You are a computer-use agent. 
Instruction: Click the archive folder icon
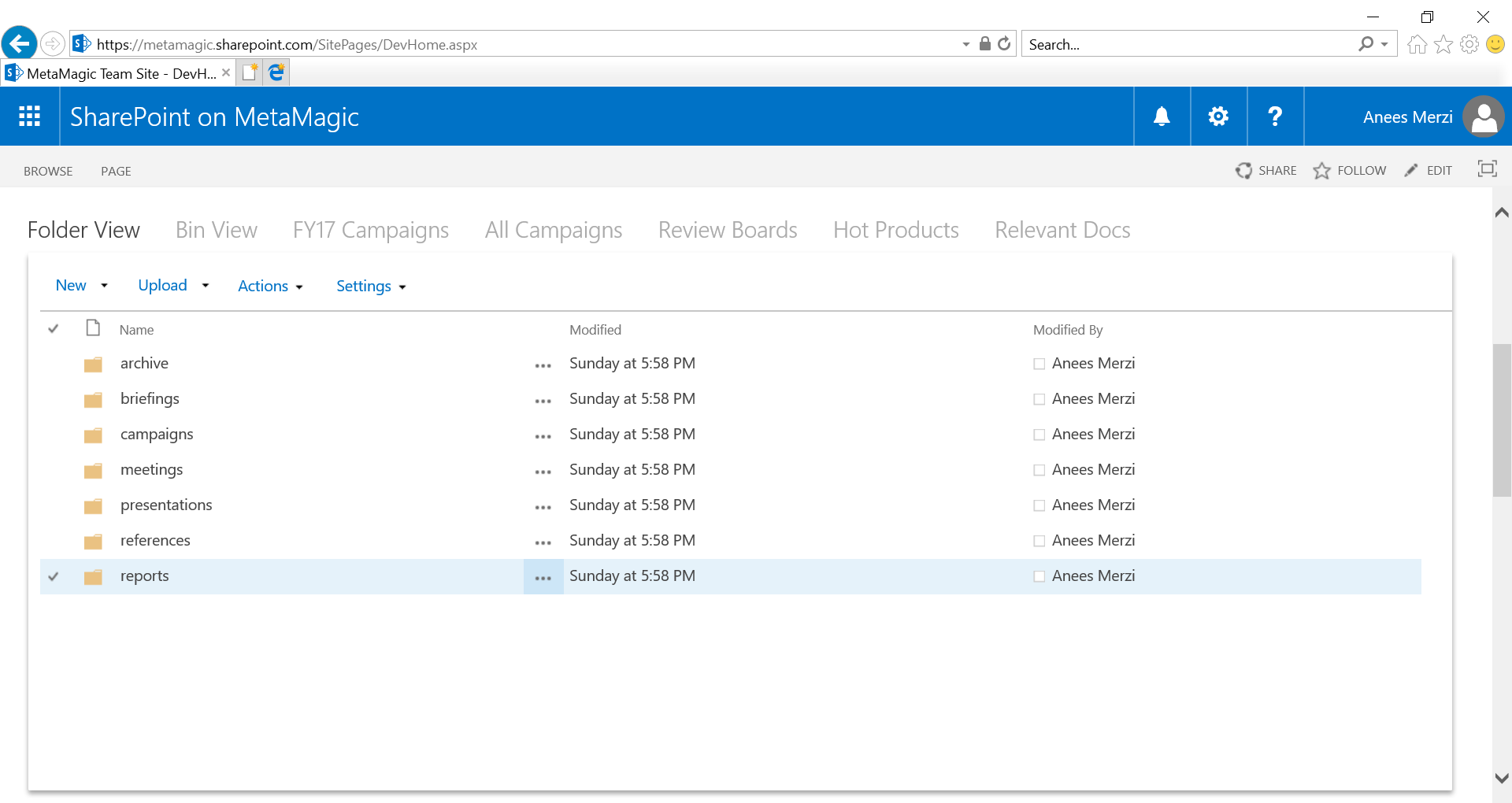click(94, 364)
